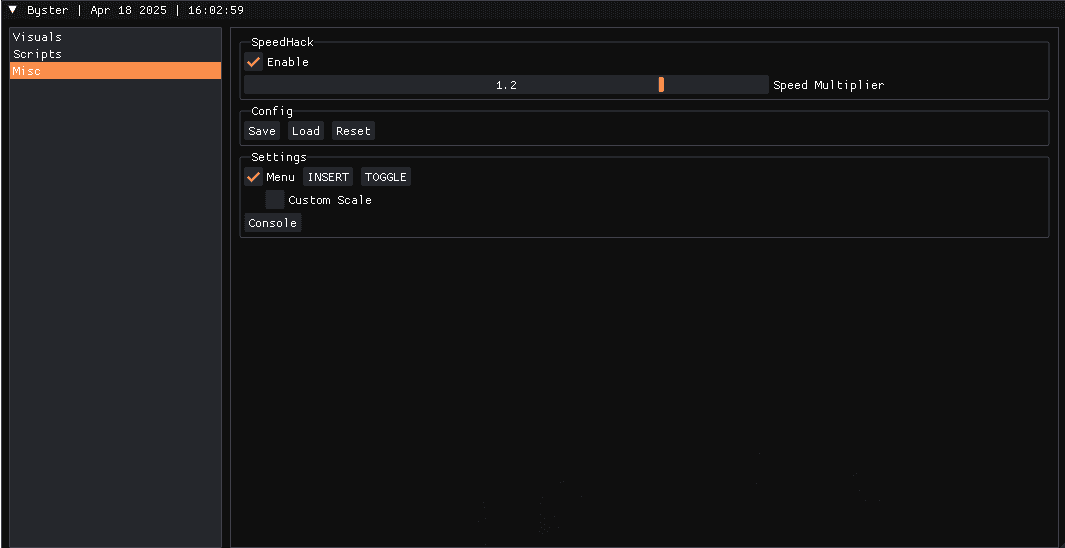
Task: Click the Speed Multiplier label
Action: pos(828,85)
